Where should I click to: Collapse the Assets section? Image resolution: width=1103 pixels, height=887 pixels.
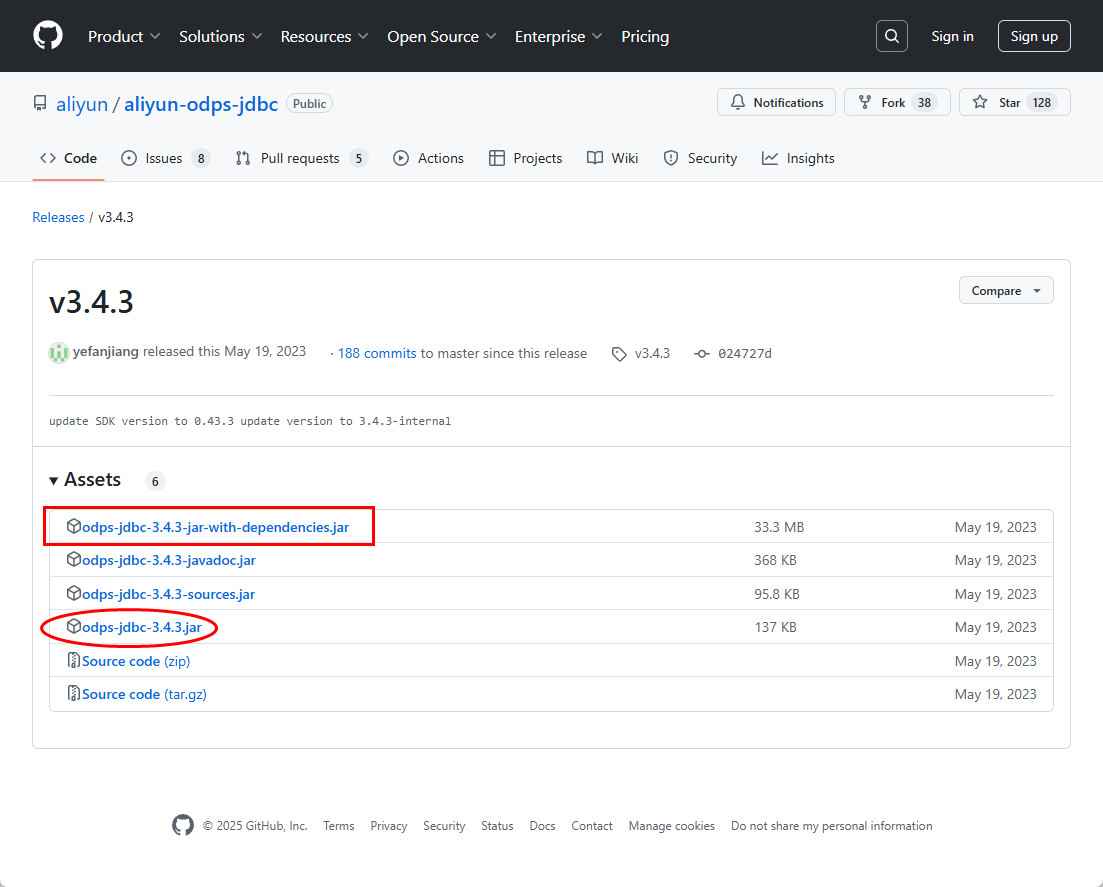click(x=85, y=480)
